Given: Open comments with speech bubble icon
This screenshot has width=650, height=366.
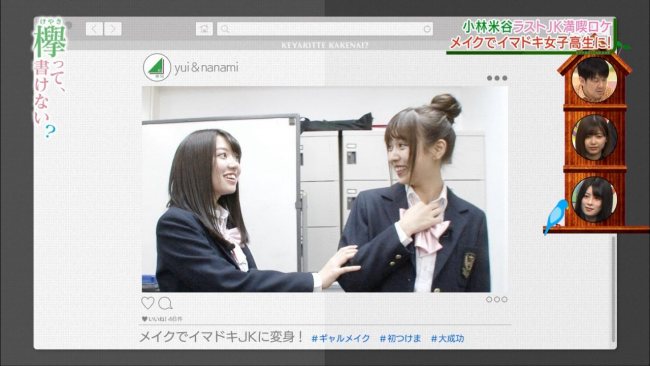Looking at the screenshot, I should click(x=165, y=303).
